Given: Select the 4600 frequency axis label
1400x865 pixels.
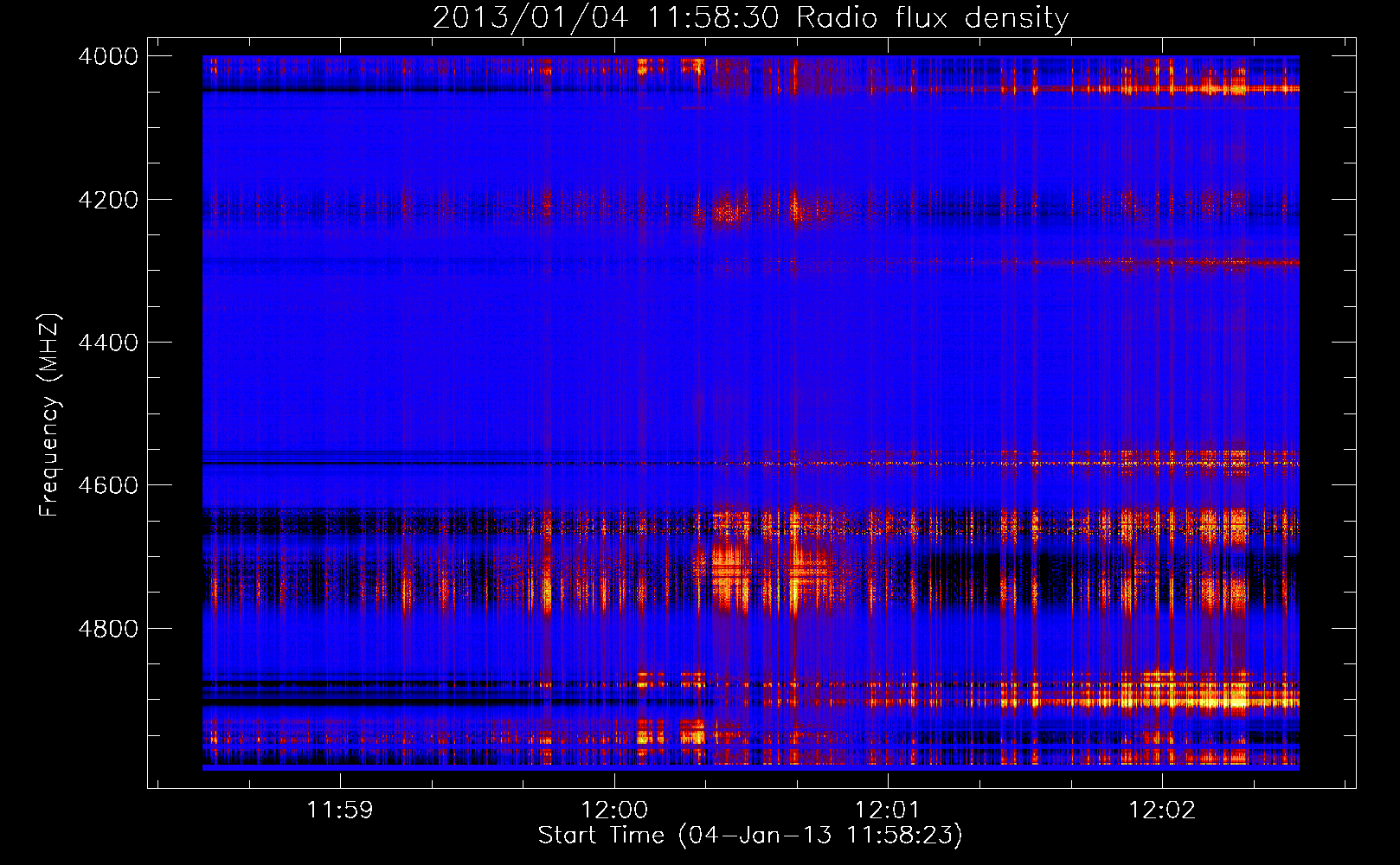Looking at the screenshot, I should [x=108, y=485].
